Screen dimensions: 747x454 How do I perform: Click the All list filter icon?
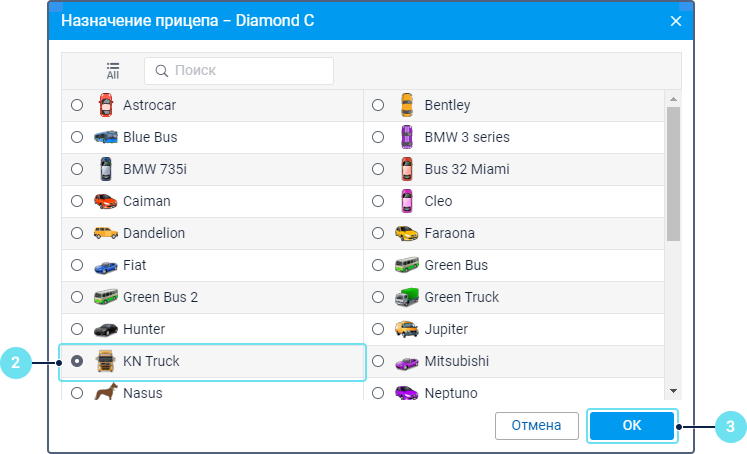click(x=113, y=71)
